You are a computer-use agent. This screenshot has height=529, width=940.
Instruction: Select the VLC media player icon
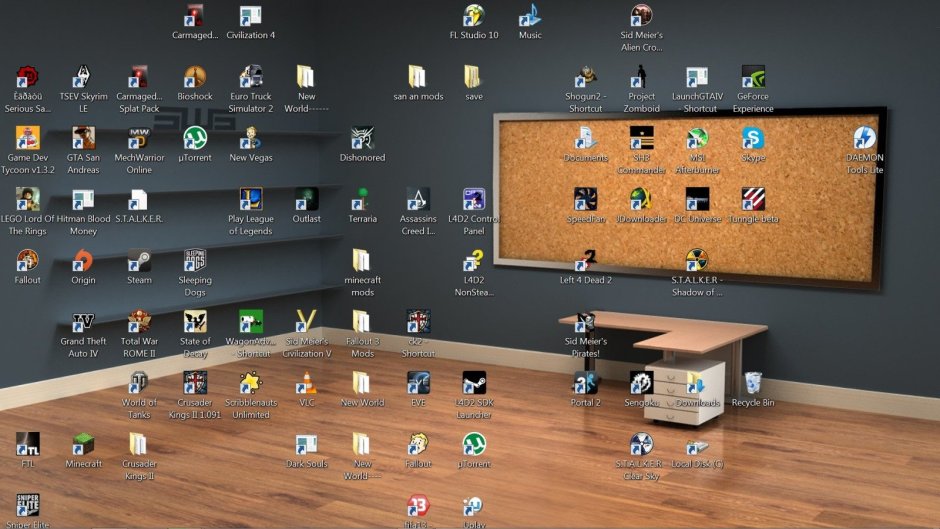(307, 383)
